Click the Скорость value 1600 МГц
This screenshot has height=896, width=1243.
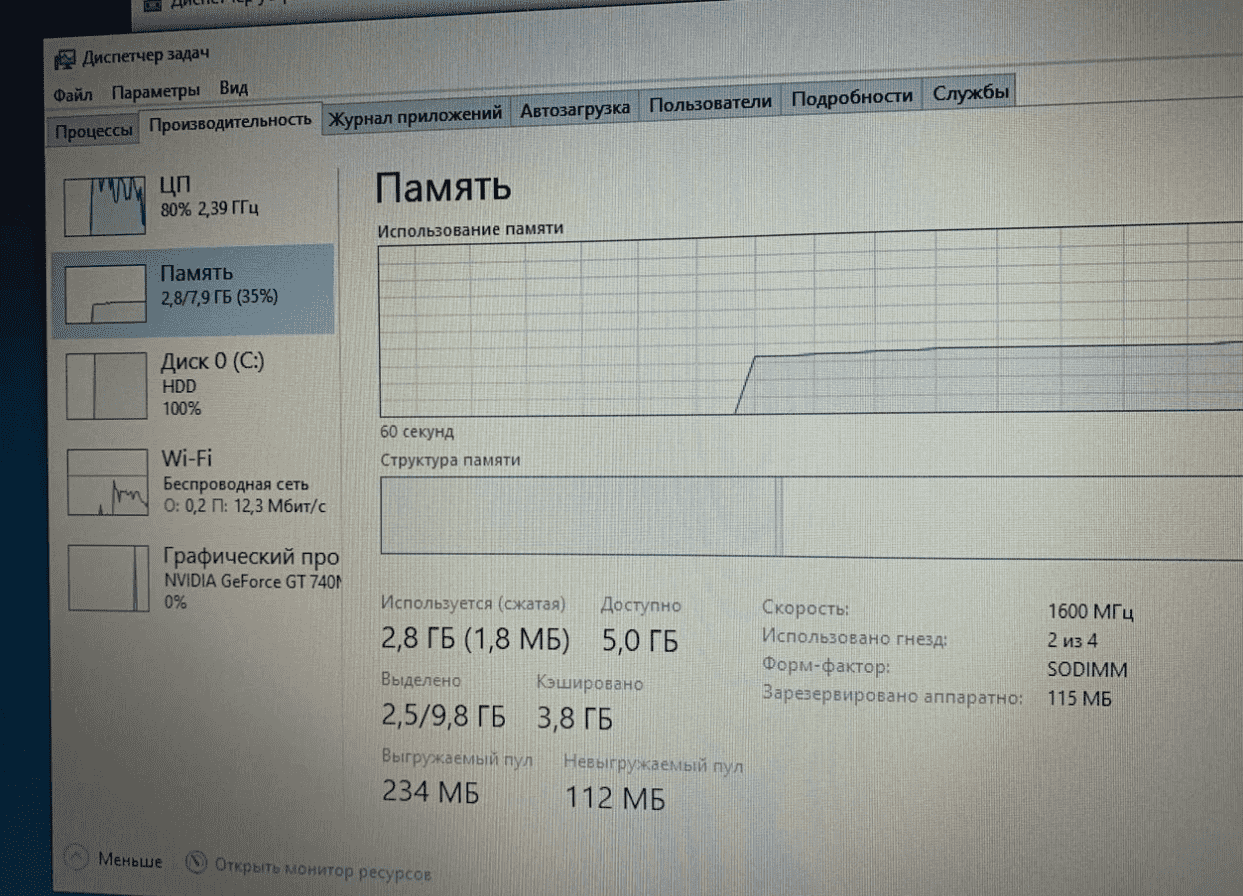pyautogui.click(x=1090, y=611)
